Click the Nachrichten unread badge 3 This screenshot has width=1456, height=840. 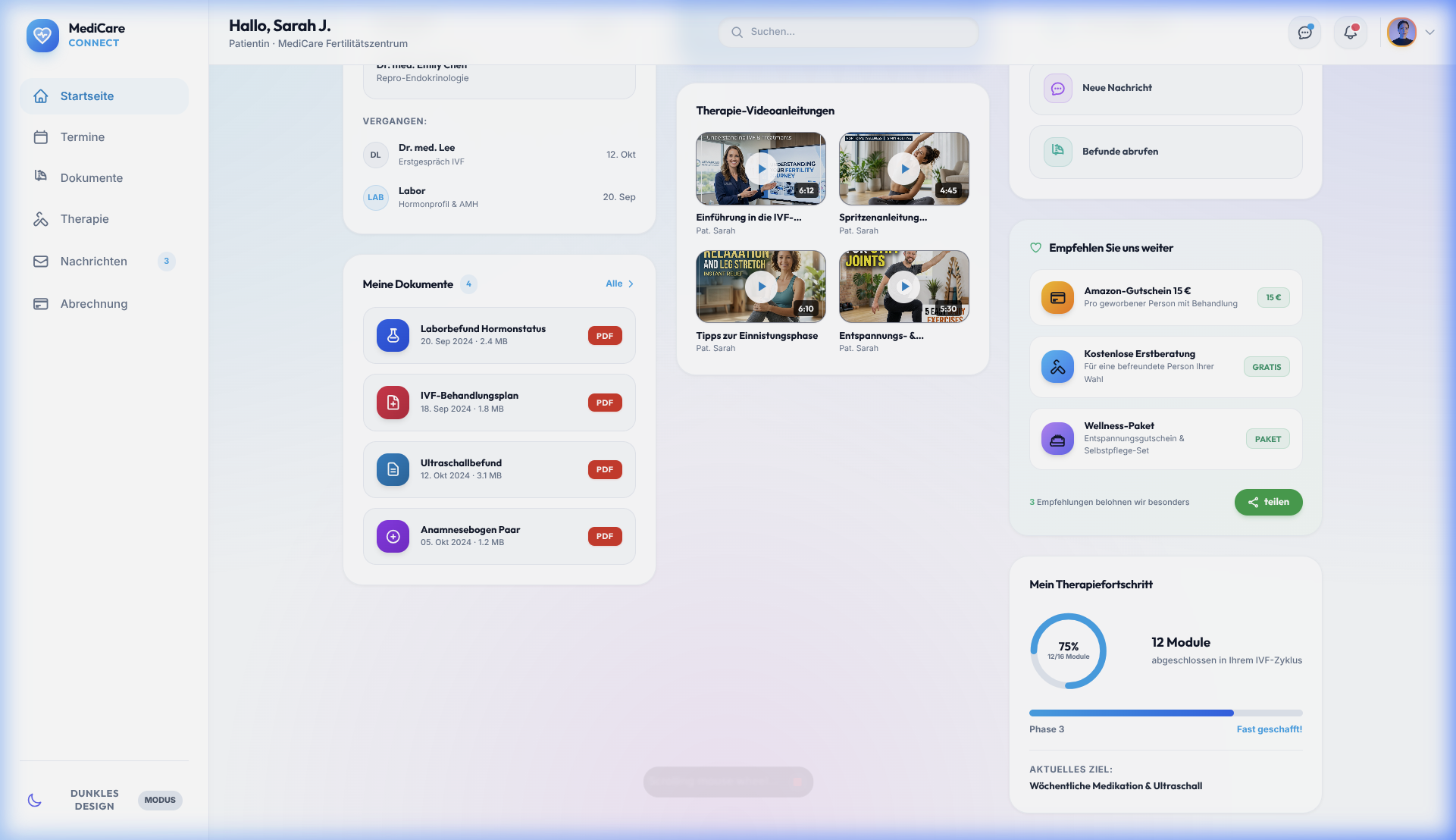click(167, 262)
